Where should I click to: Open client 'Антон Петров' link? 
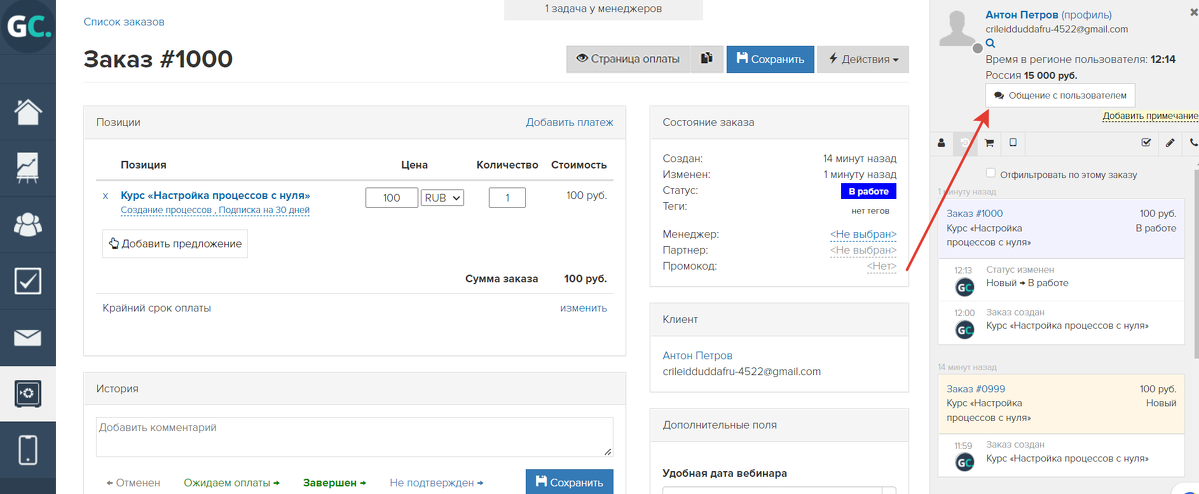coord(697,356)
